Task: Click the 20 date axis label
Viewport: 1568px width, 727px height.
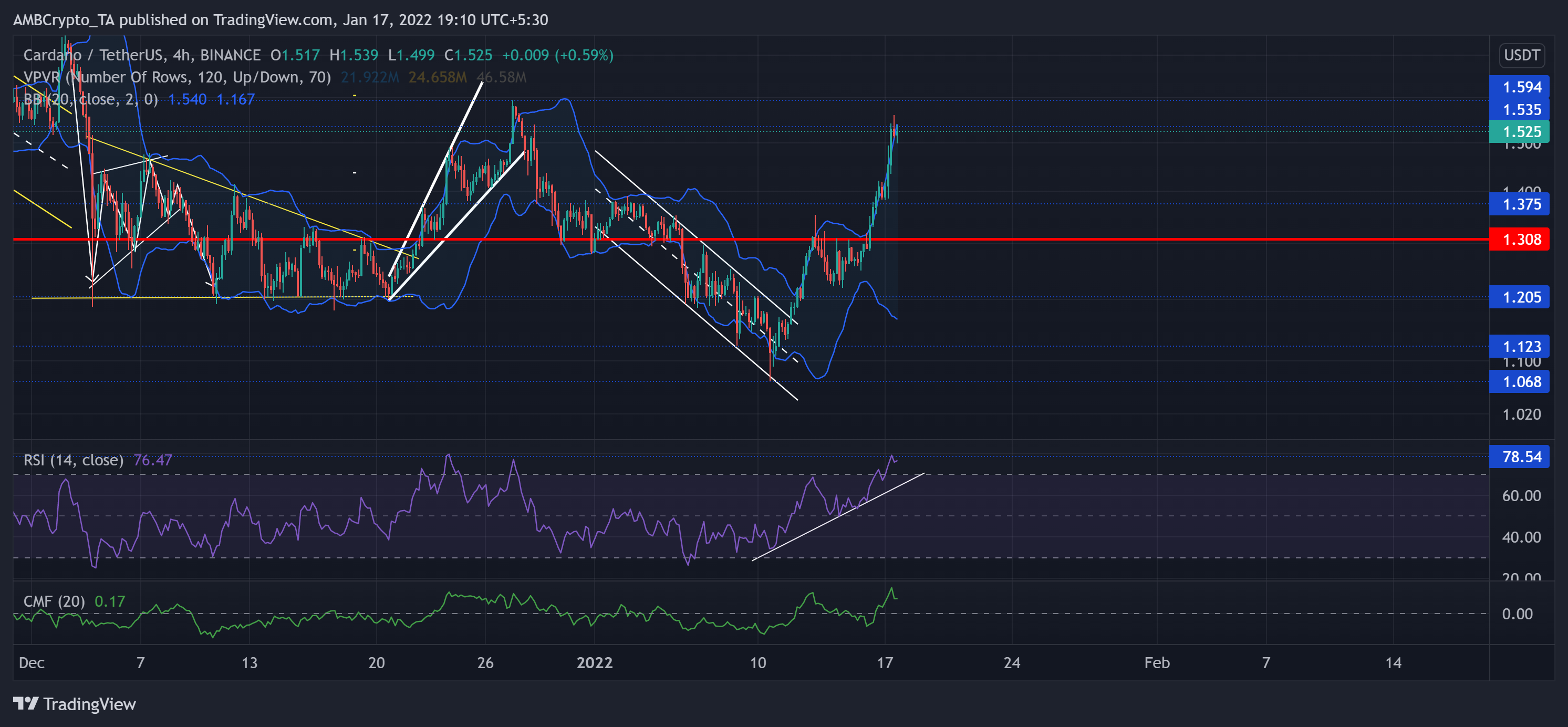Action: tap(376, 662)
